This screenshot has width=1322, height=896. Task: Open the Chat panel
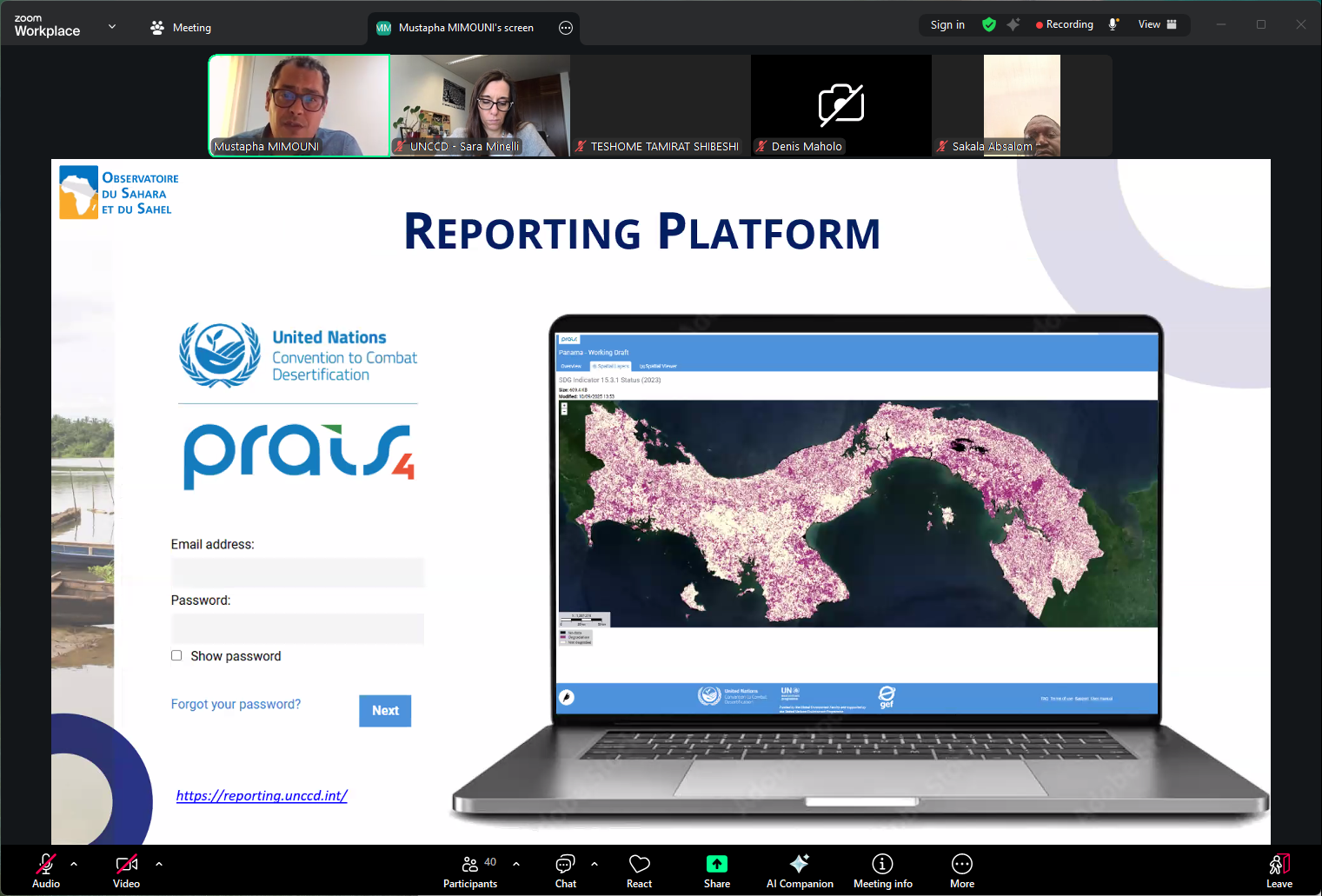565,869
